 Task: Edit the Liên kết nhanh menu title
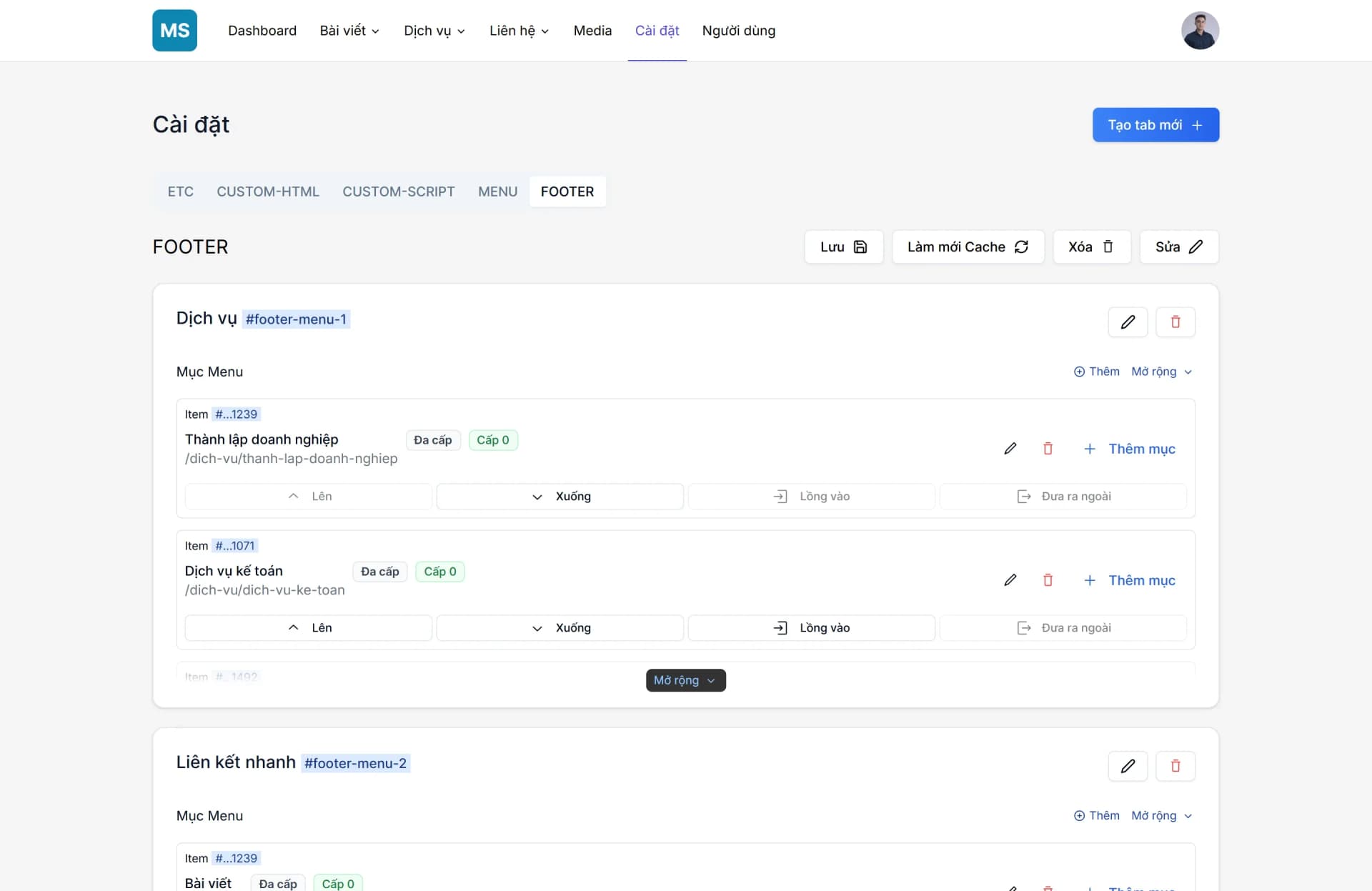1128,765
